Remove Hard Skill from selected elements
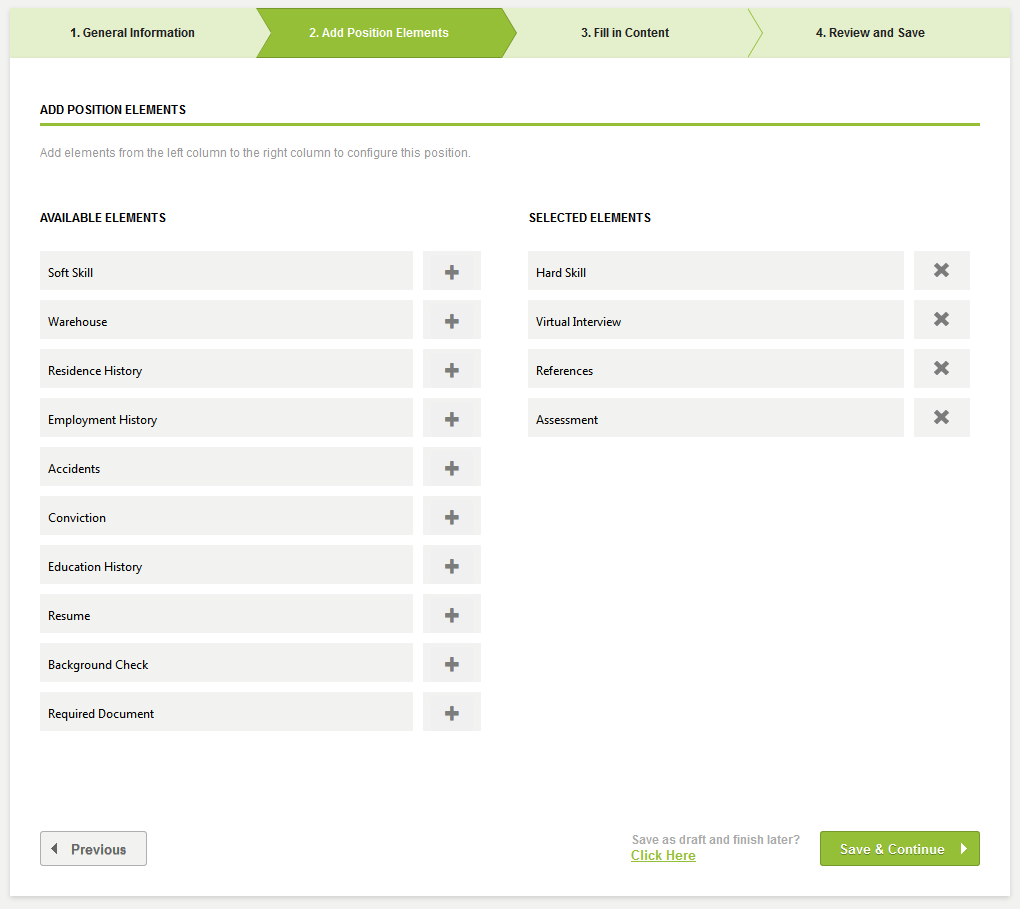The width and height of the screenshot is (1020, 909). (x=941, y=271)
